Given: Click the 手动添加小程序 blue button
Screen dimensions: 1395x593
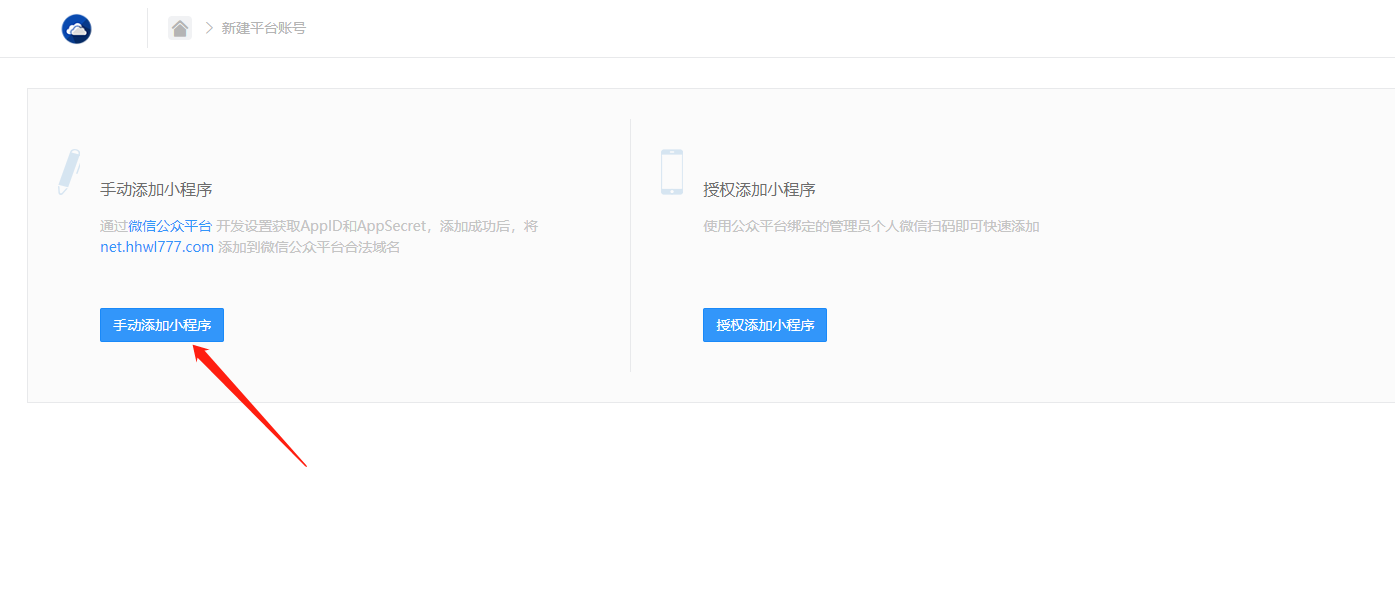Looking at the screenshot, I should [x=162, y=325].
